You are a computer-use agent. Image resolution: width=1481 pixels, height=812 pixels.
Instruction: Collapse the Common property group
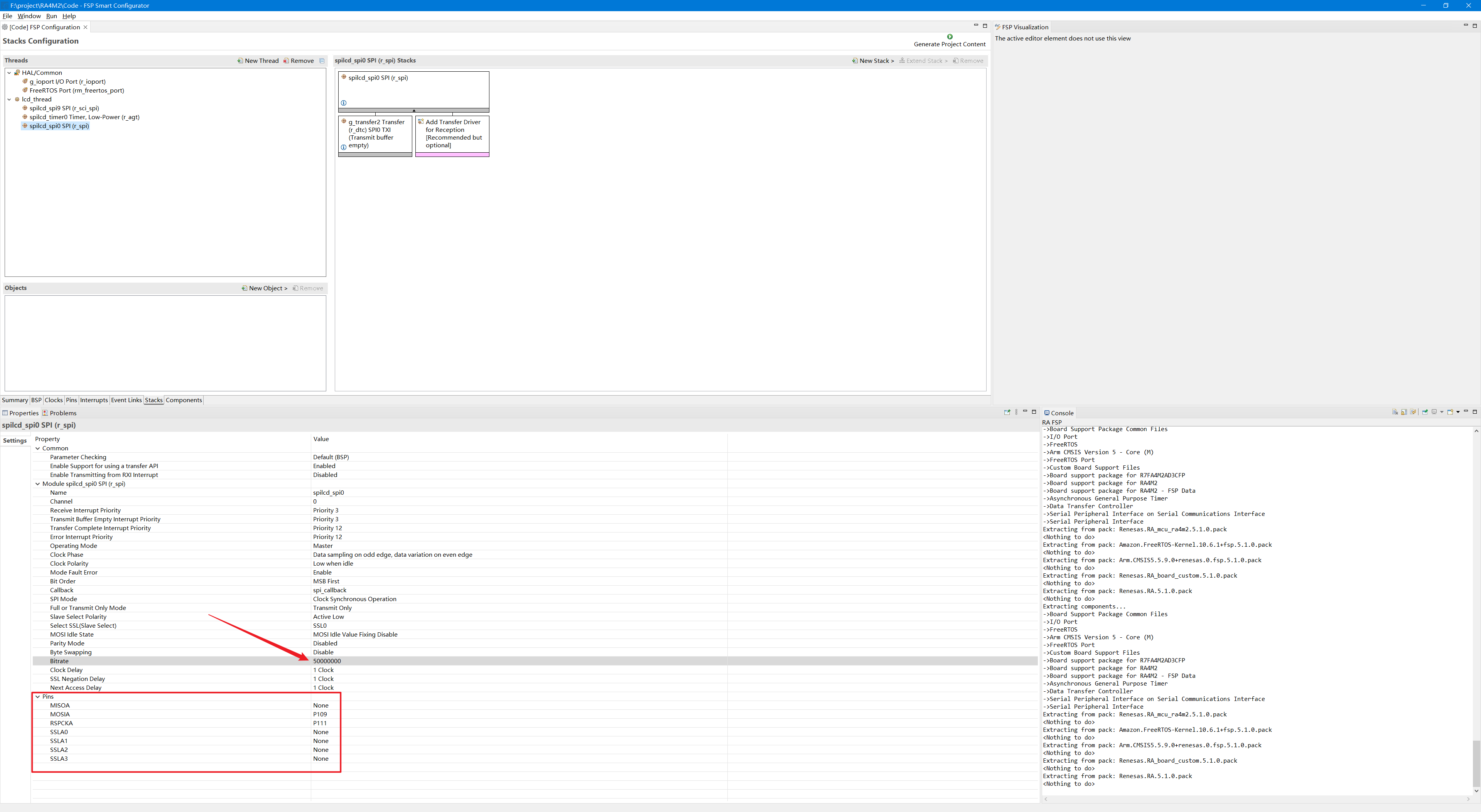(38, 448)
